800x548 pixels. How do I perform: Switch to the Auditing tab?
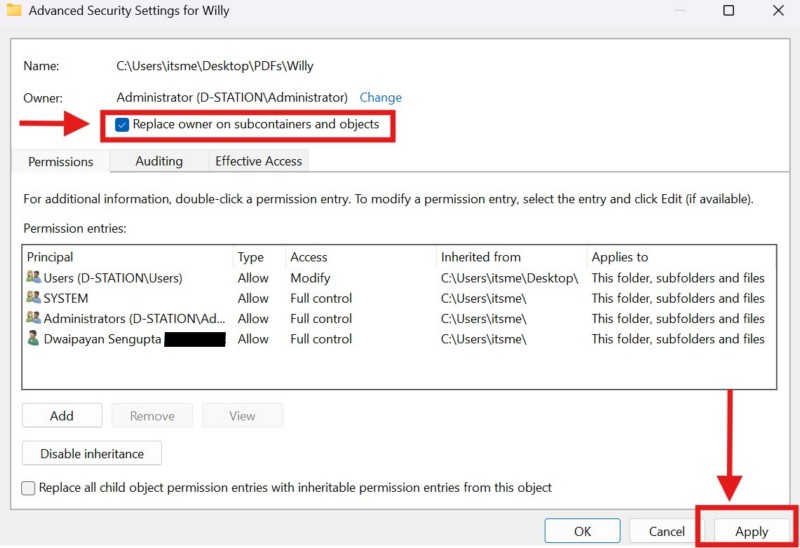coord(159,161)
